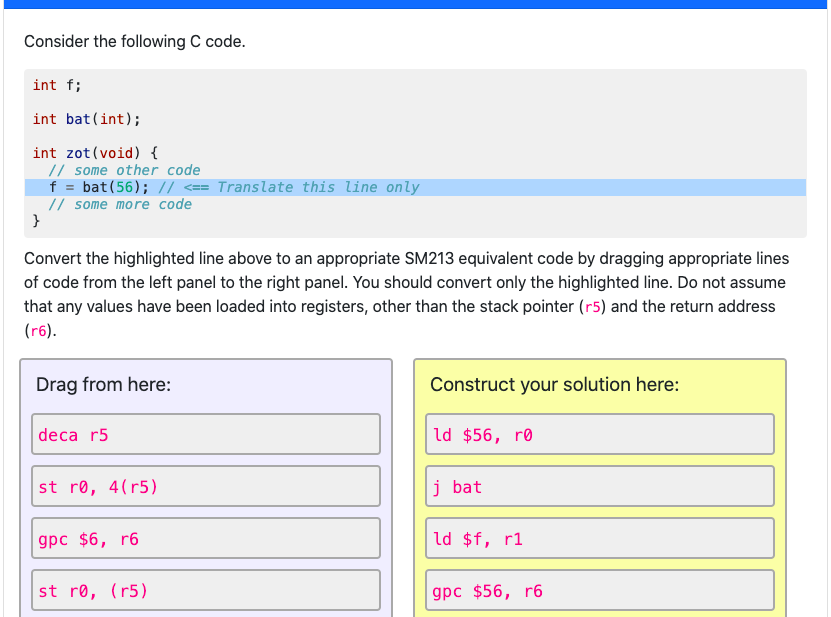Click the "gpc $56, r6" solution line
This screenshot has height=617, width=831.
[x=599, y=590]
